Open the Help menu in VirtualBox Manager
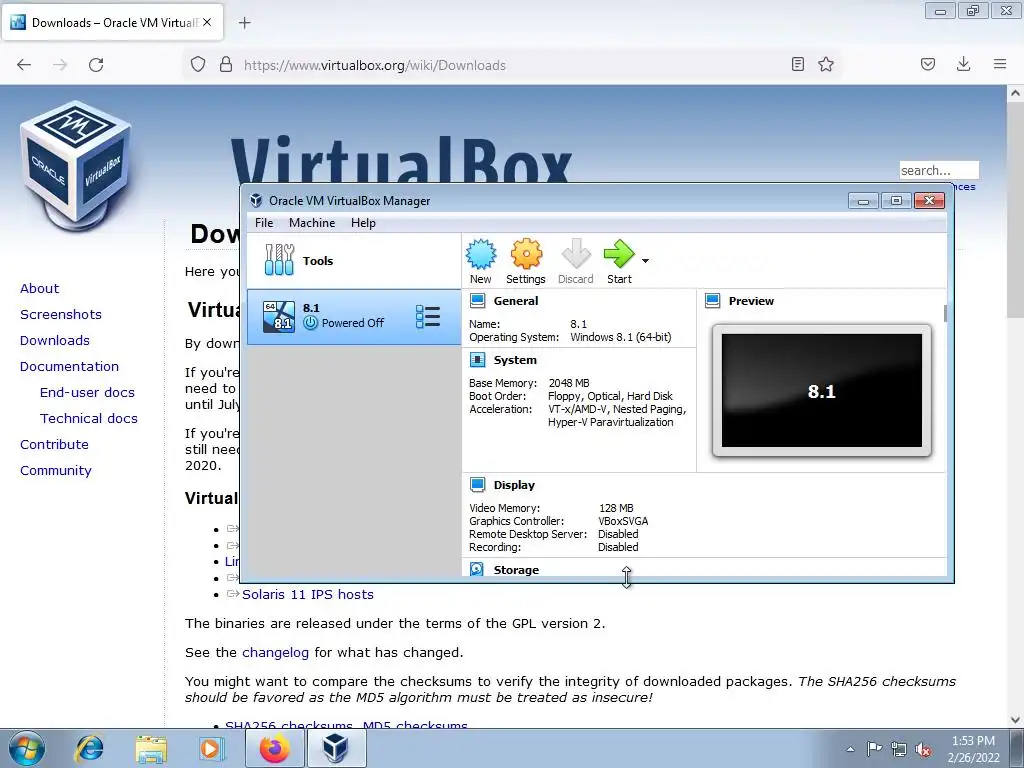This screenshot has height=768, width=1024. coord(363,223)
